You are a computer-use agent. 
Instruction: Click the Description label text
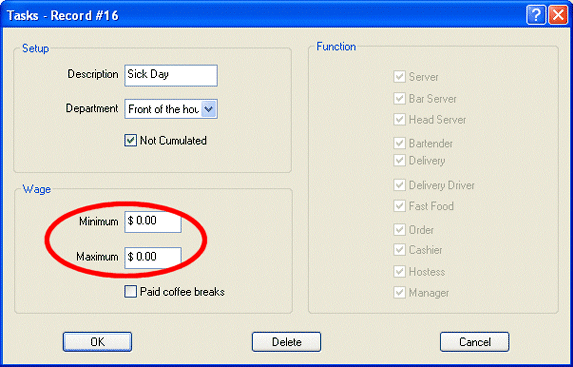93,74
